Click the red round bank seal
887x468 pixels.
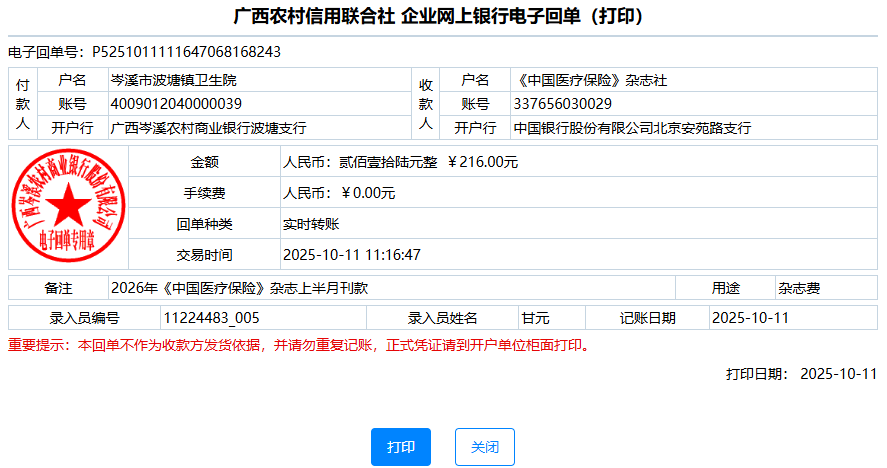(68, 207)
